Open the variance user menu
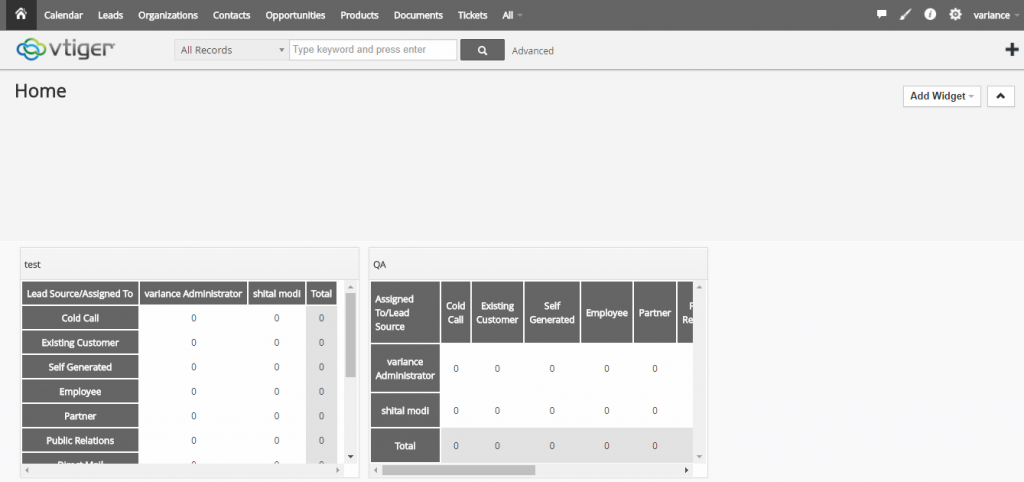 [x=995, y=15]
